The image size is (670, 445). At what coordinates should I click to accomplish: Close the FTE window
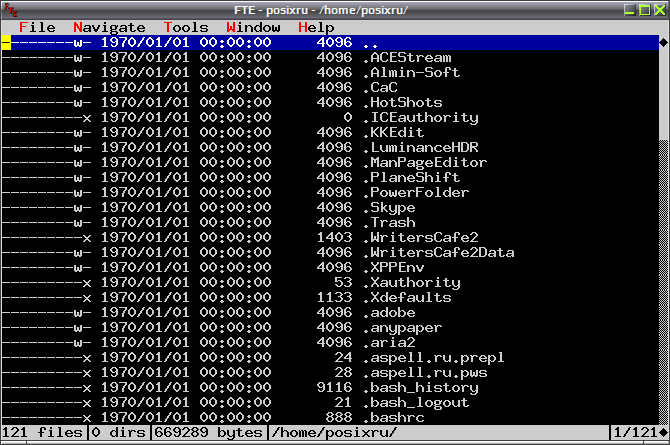[x=660, y=10]
